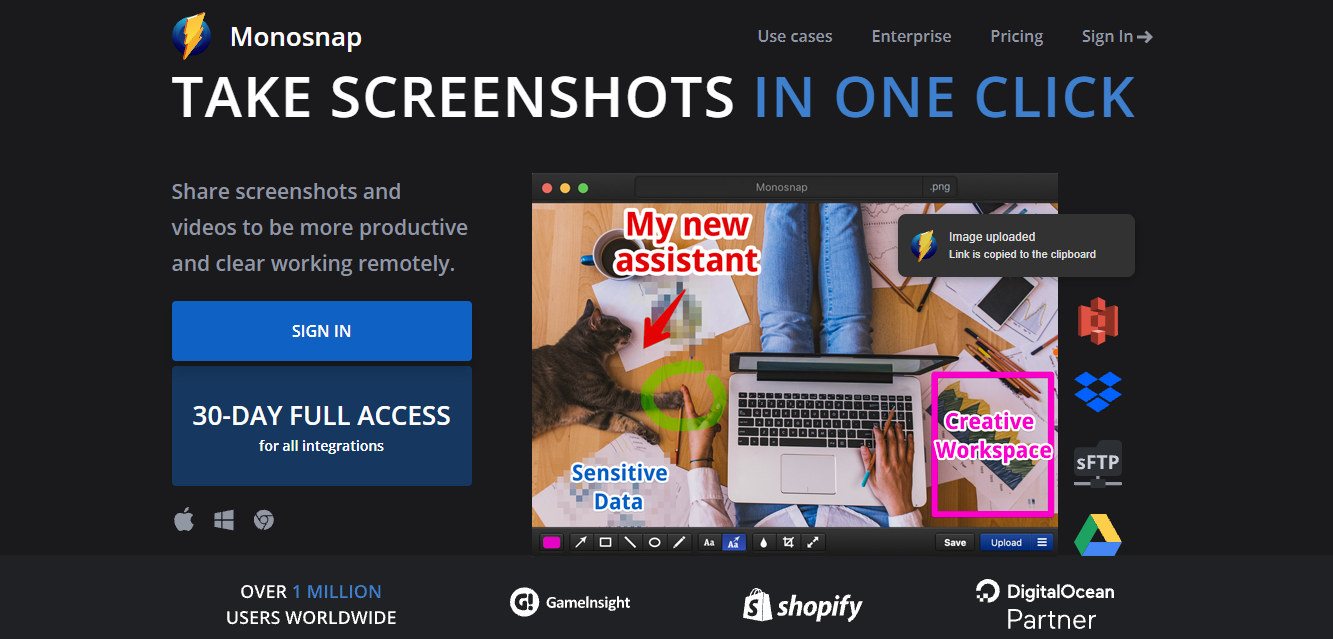Click the Monosnap lightning bolt logo

click(191, 37)
